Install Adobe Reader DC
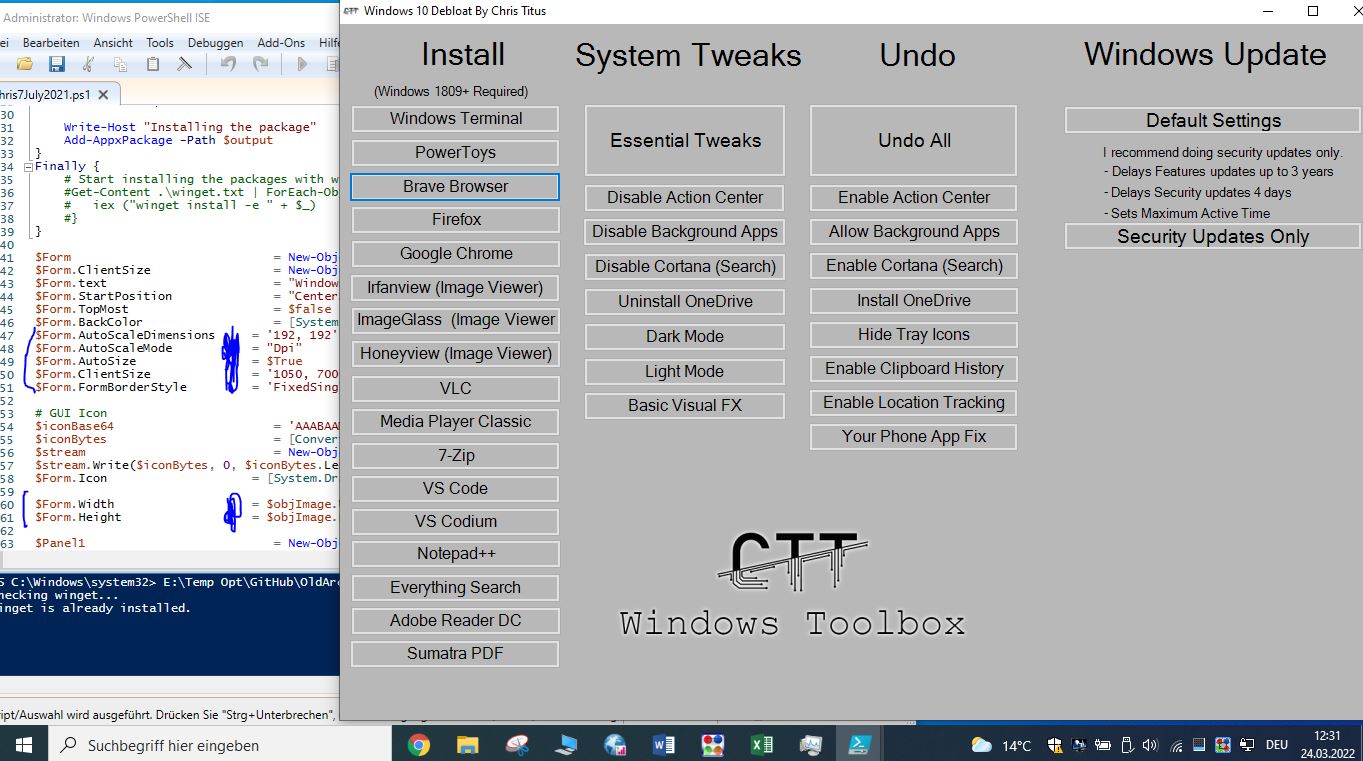 pos(456,621)
